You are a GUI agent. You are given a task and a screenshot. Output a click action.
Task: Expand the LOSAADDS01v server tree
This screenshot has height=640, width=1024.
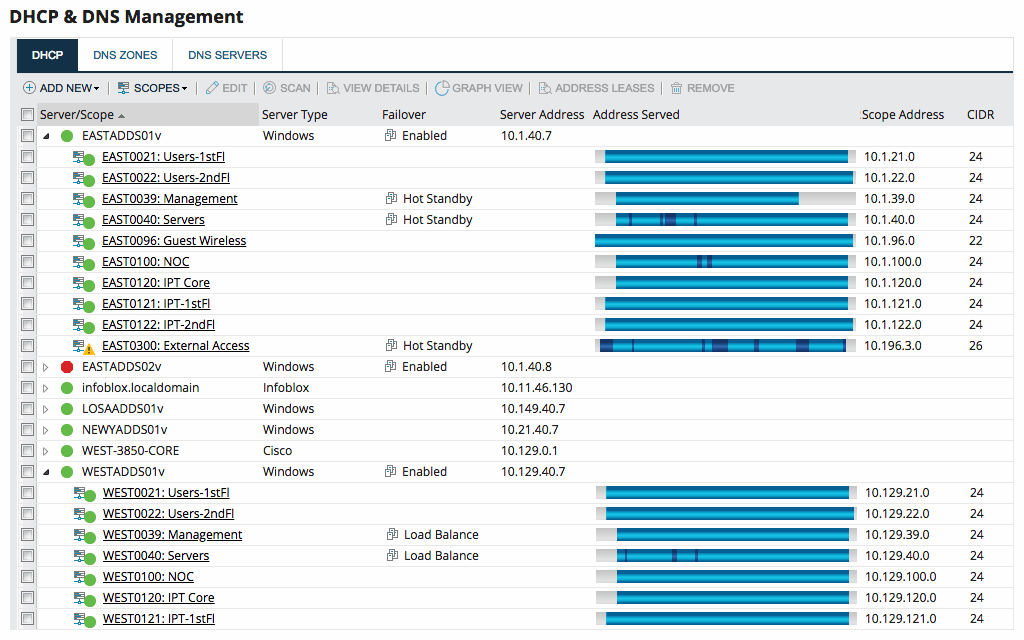(x=46, y=408)
